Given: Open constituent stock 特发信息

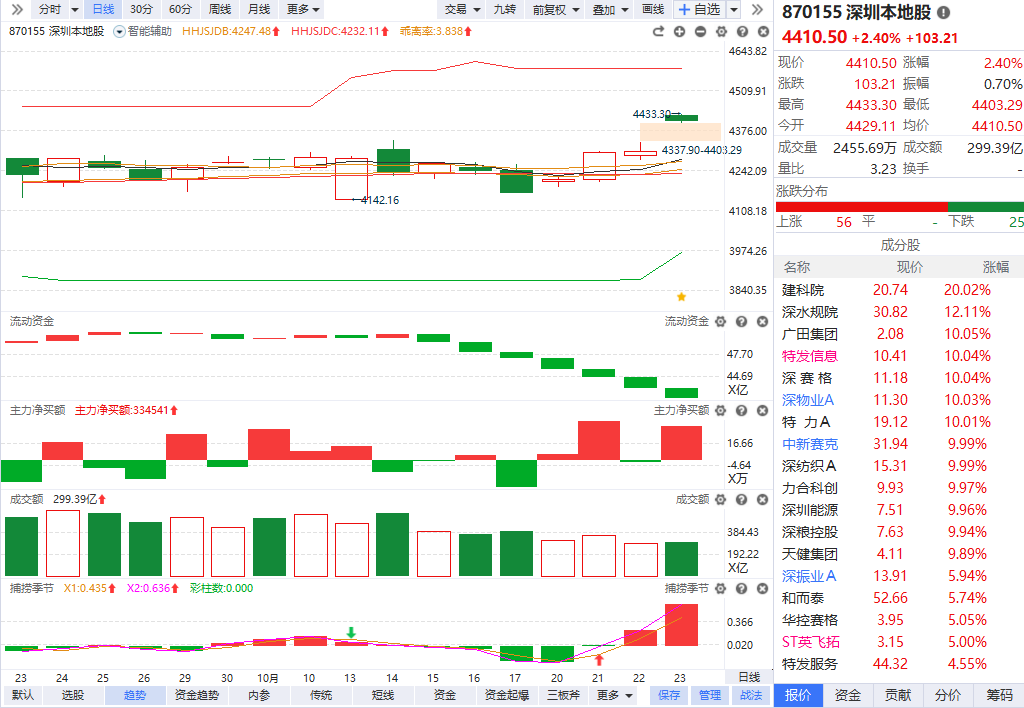Looking at the screenshot, I should point(810,357).
